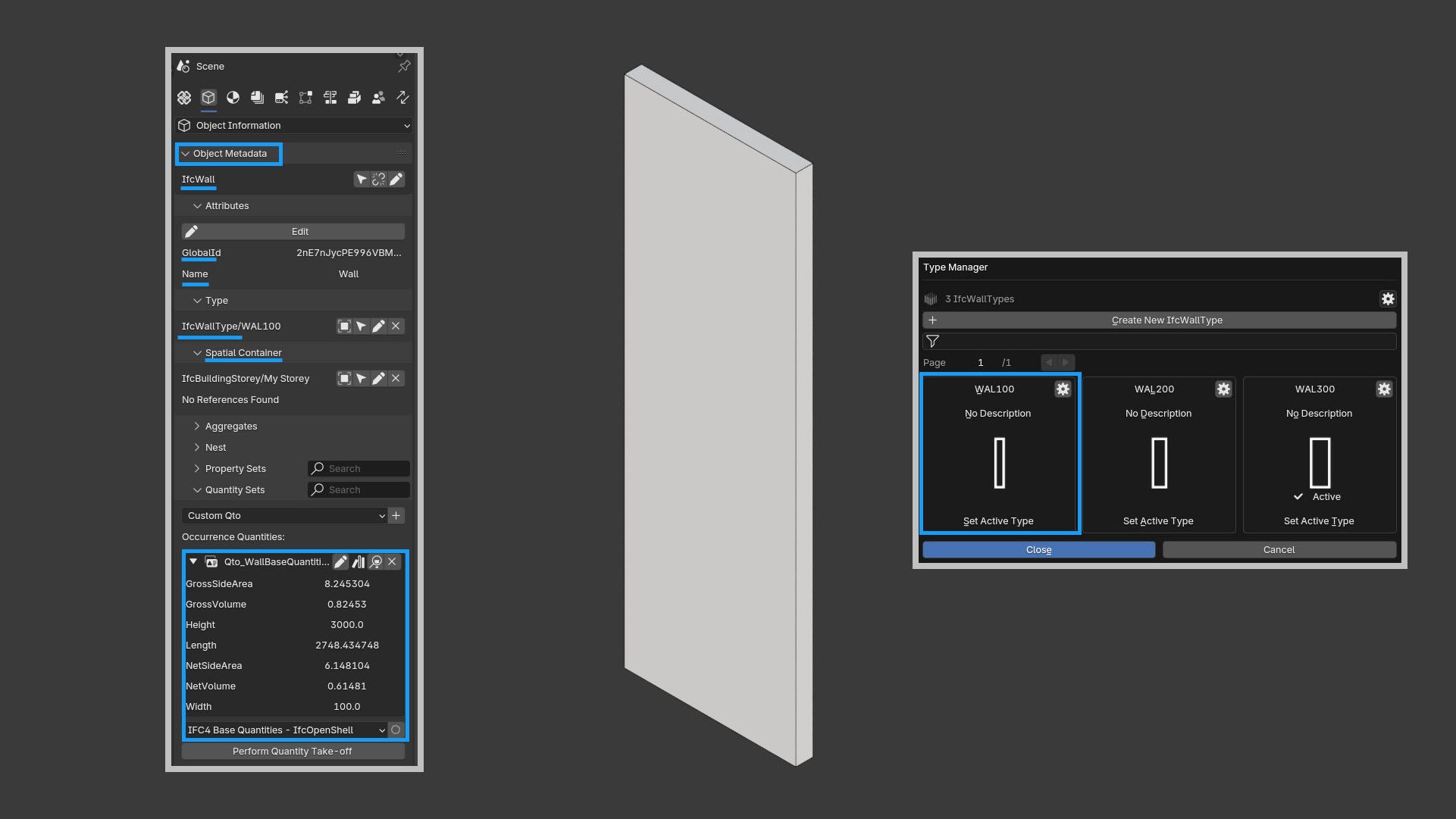Add a quantity set with plus button
Viewport: 1456px width, 819px height.
[x=396, y=516]
